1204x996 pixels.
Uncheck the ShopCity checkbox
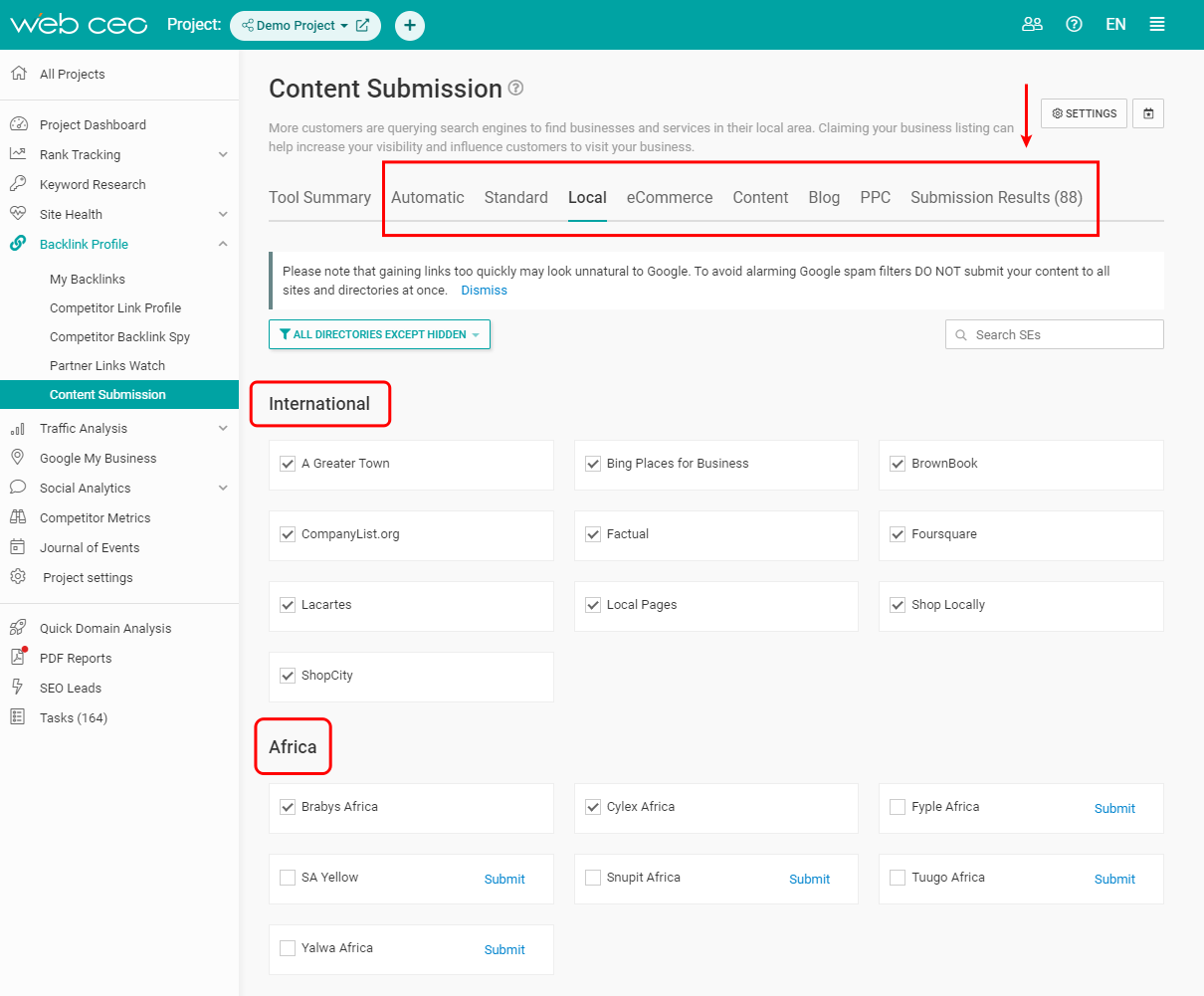click(288, 676)
